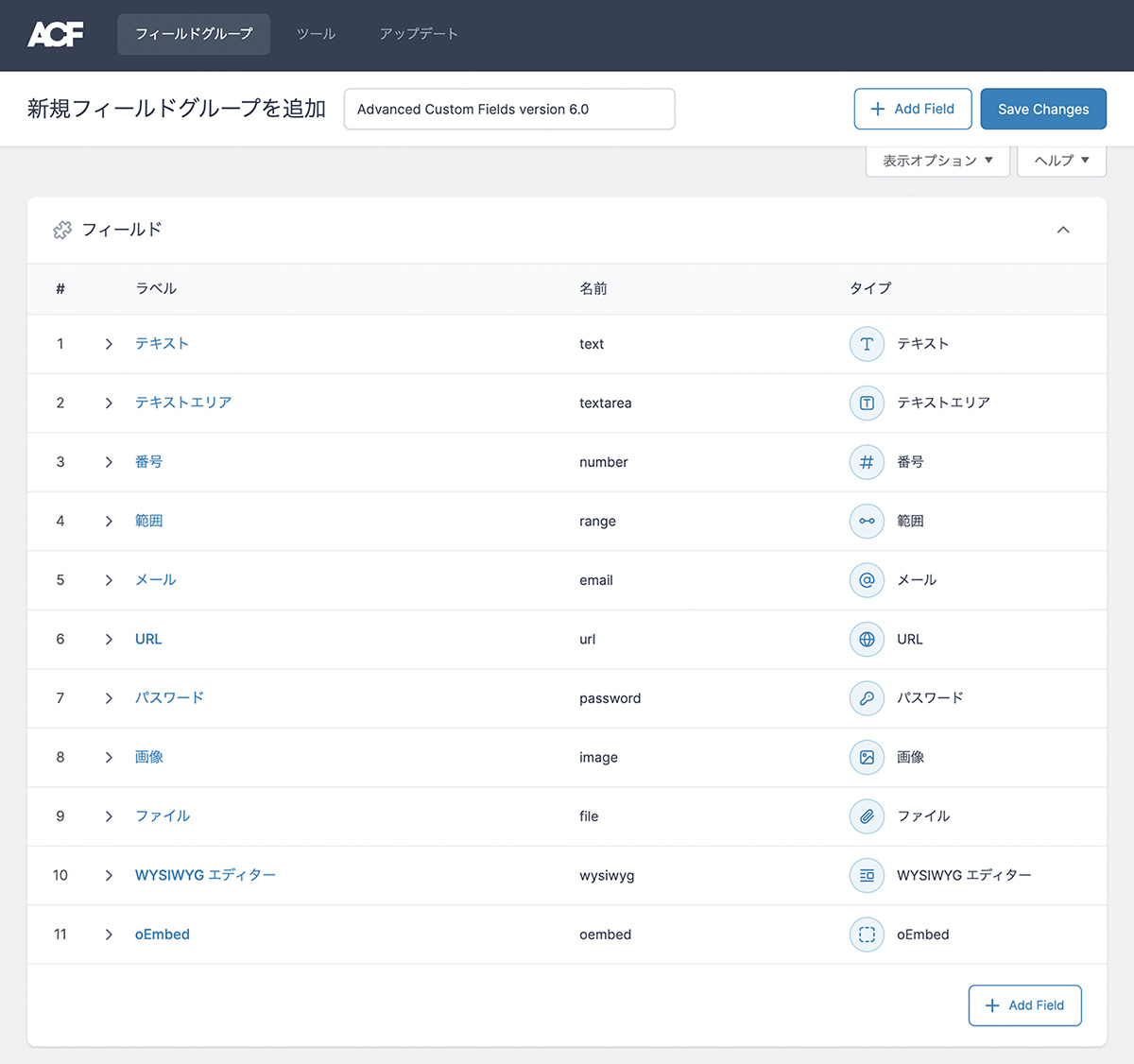Click the 'email' name cell
The width and height of the screenshot is (1134, 1064).
click(x=596, y=580)
